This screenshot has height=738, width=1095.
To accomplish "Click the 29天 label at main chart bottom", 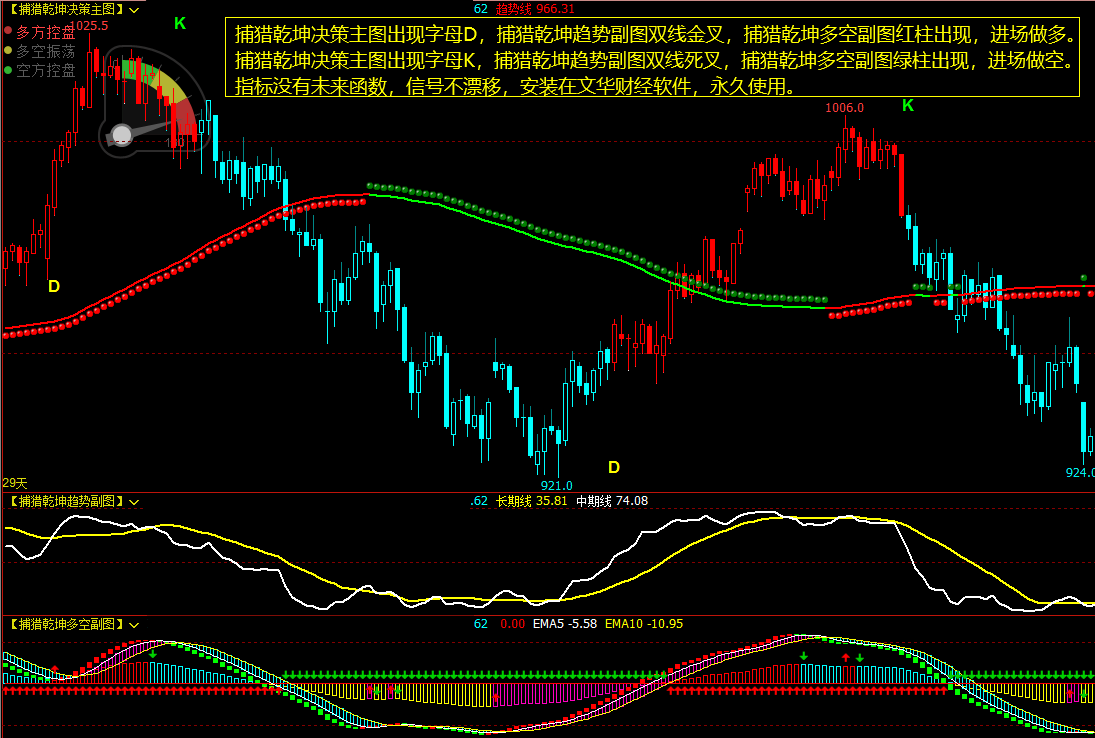I will pyautogui.click(x=15, y=482).
